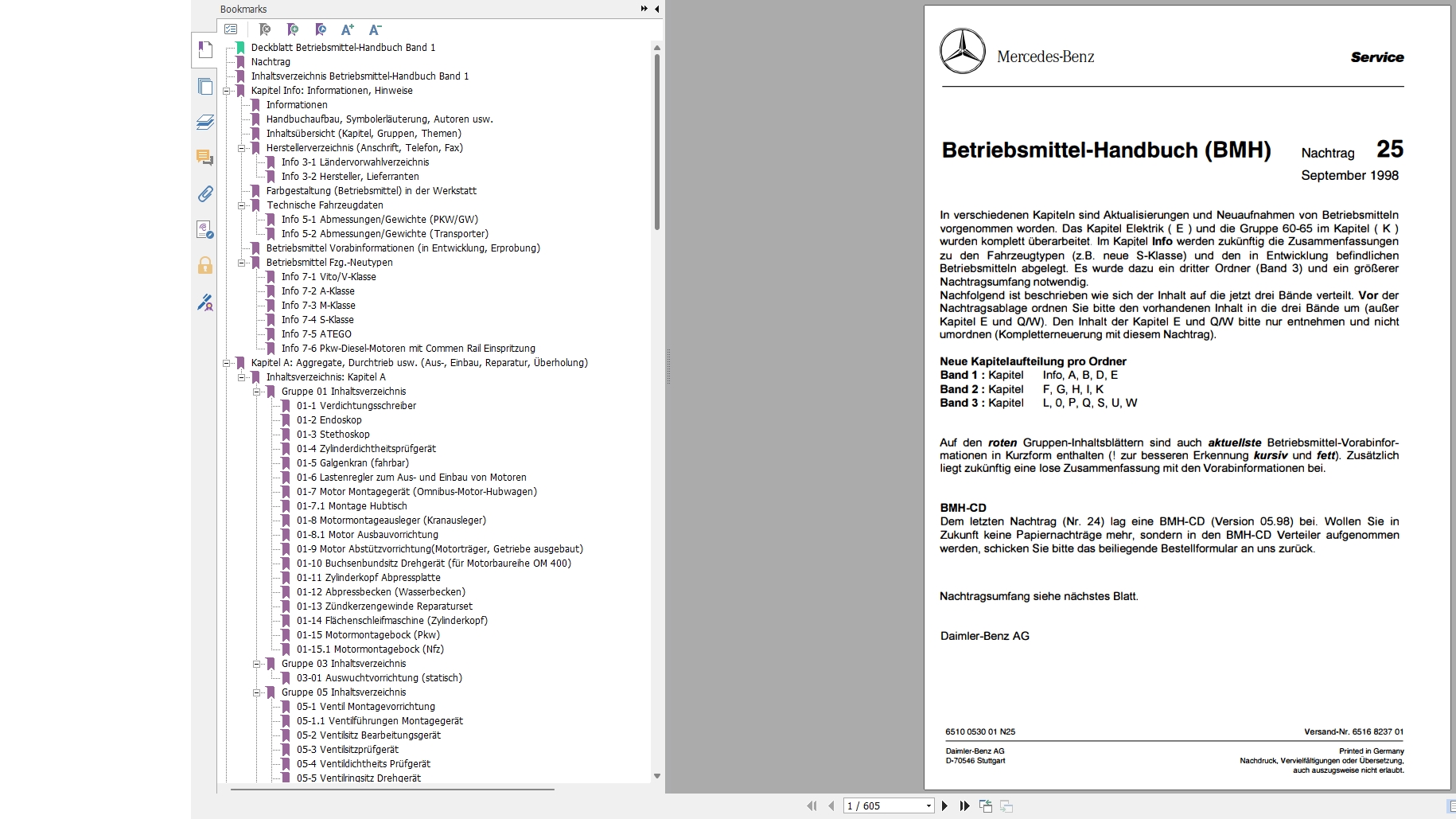The height and width of the screenshot is (819, 1456).
Task: Open the Pages thumbnails panel
Action: [205, 87]
